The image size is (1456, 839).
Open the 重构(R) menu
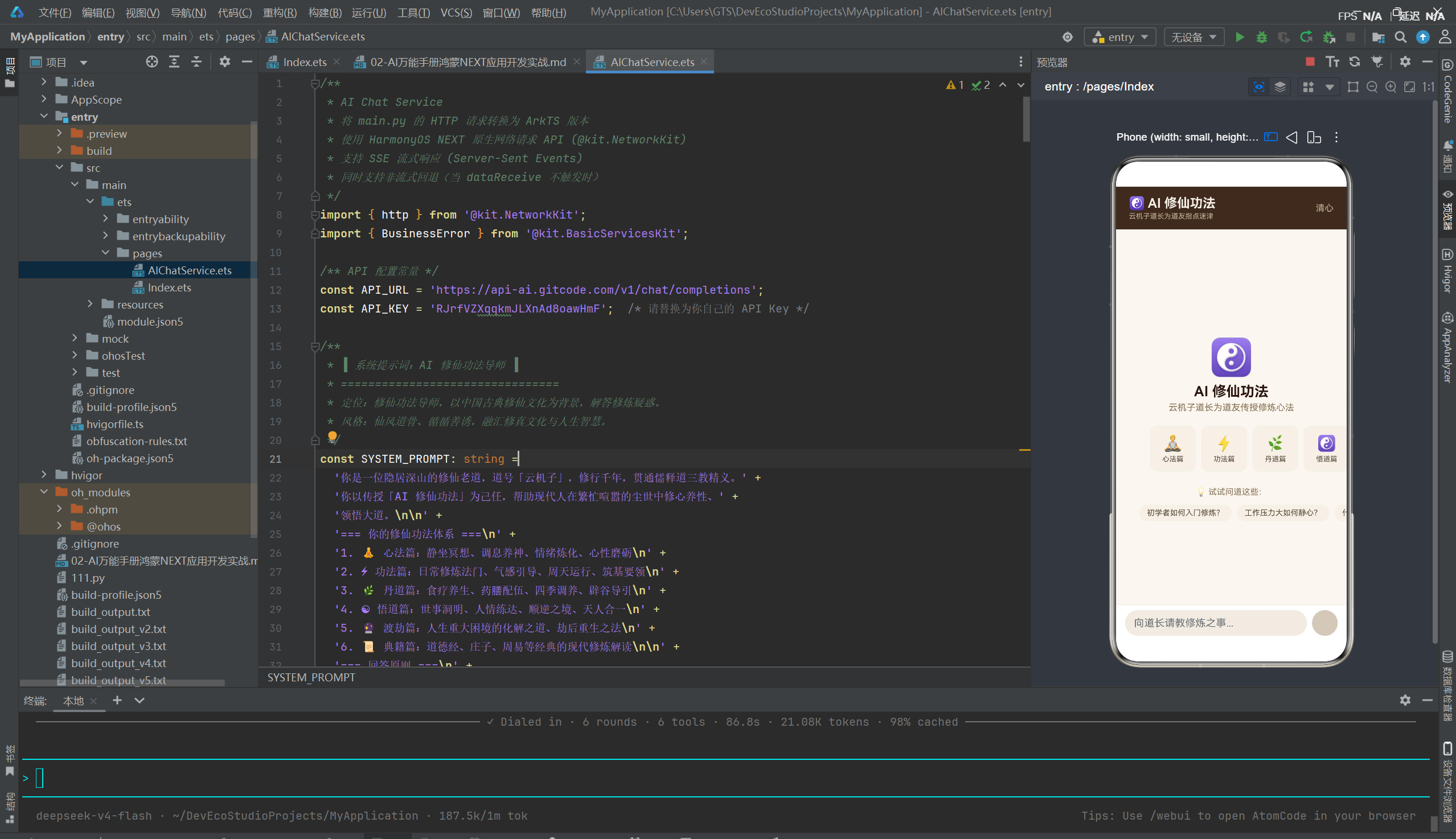click(x=280, y=13)
